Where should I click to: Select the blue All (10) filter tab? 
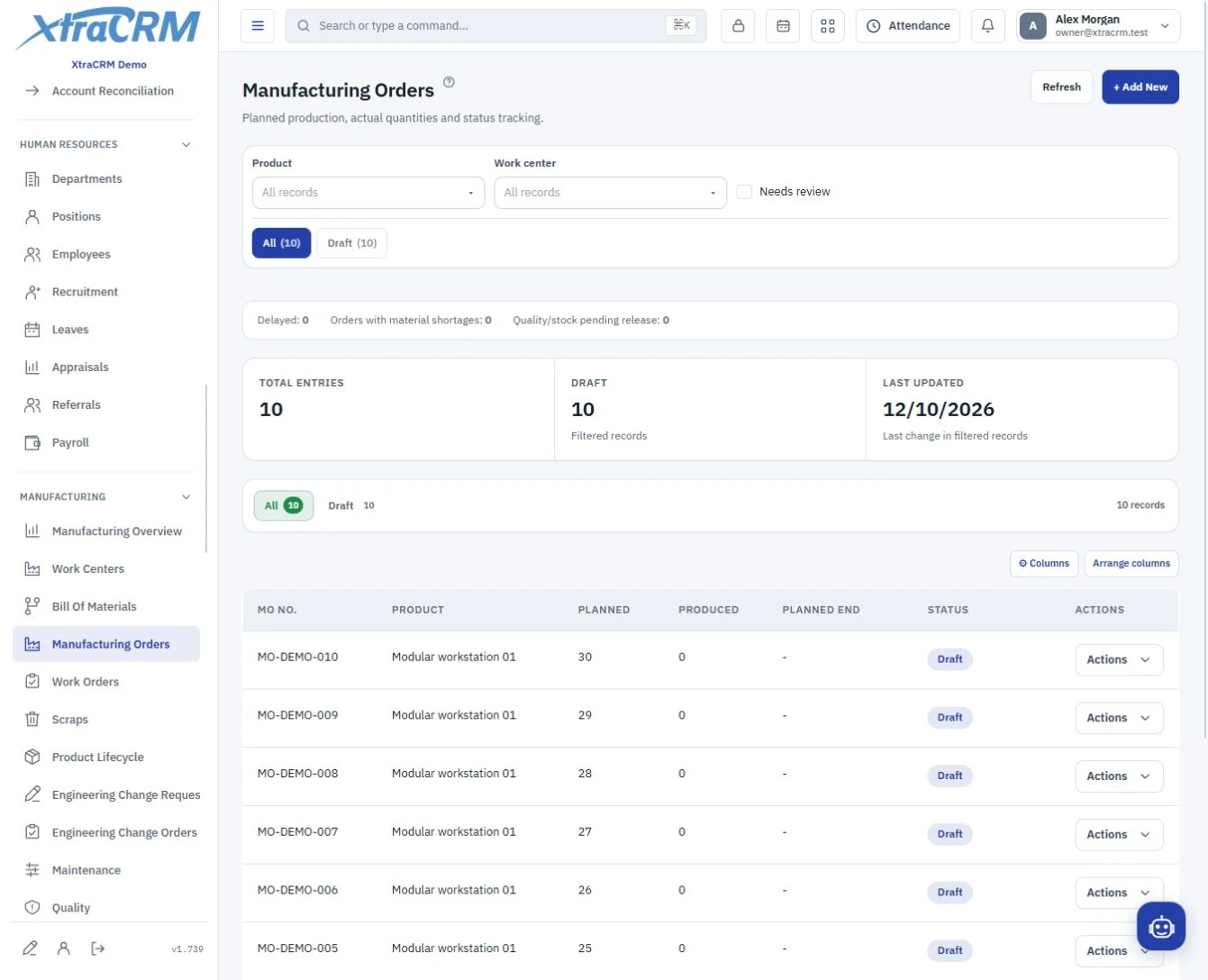point(281,243)
